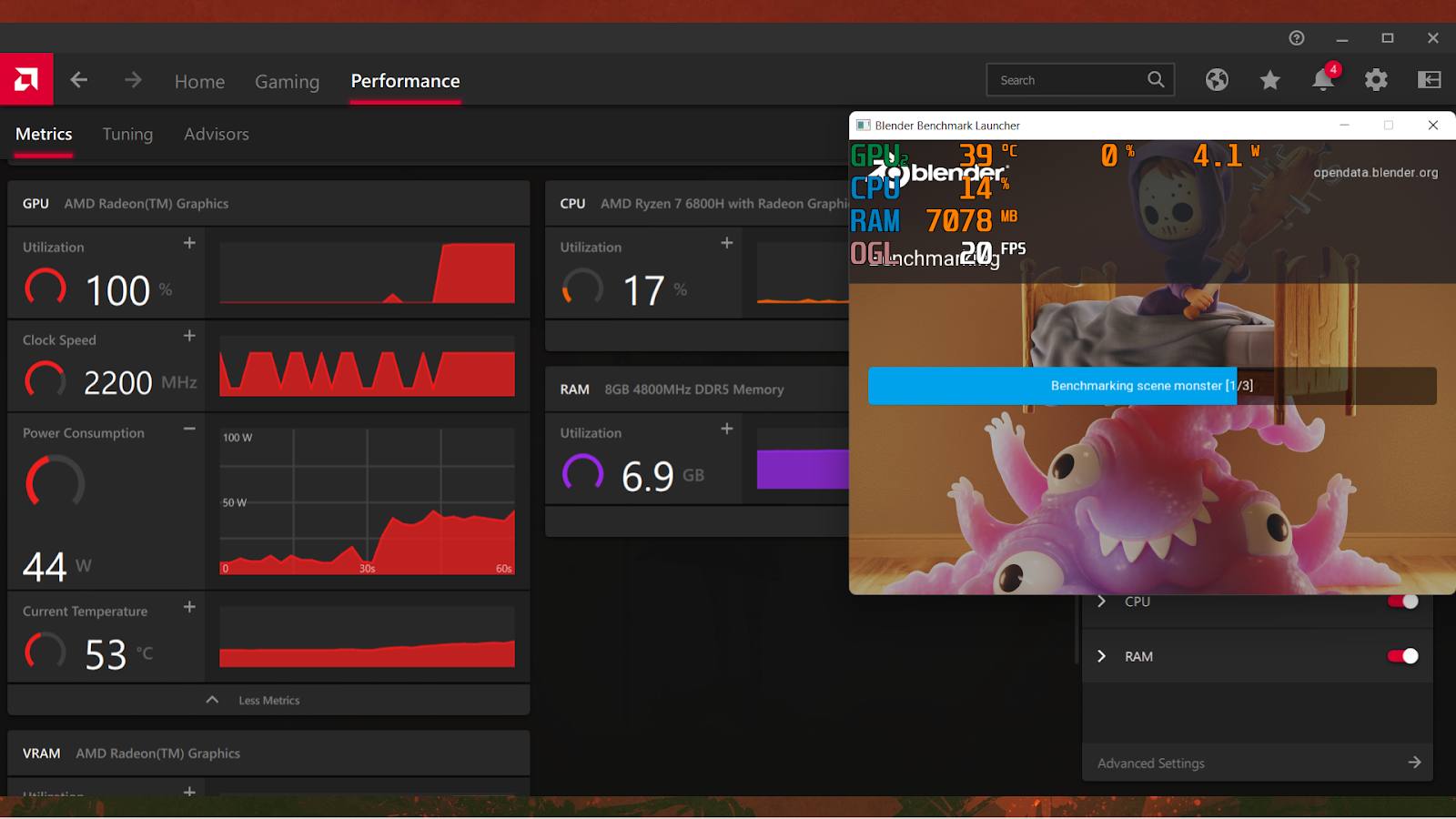Click into the Search field

point(1080,80)
